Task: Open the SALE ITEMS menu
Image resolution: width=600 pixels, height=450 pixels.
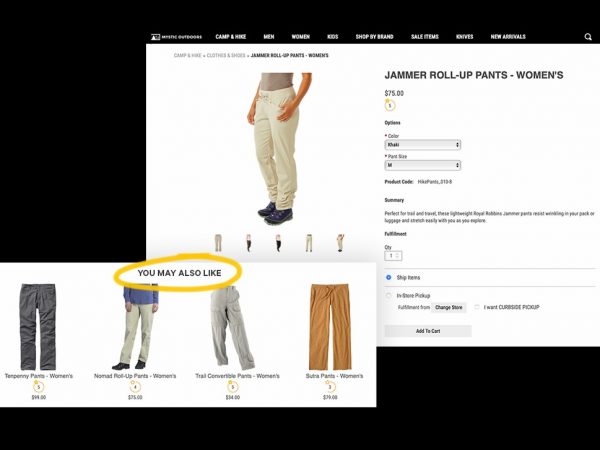Action: tap(425, 37)
